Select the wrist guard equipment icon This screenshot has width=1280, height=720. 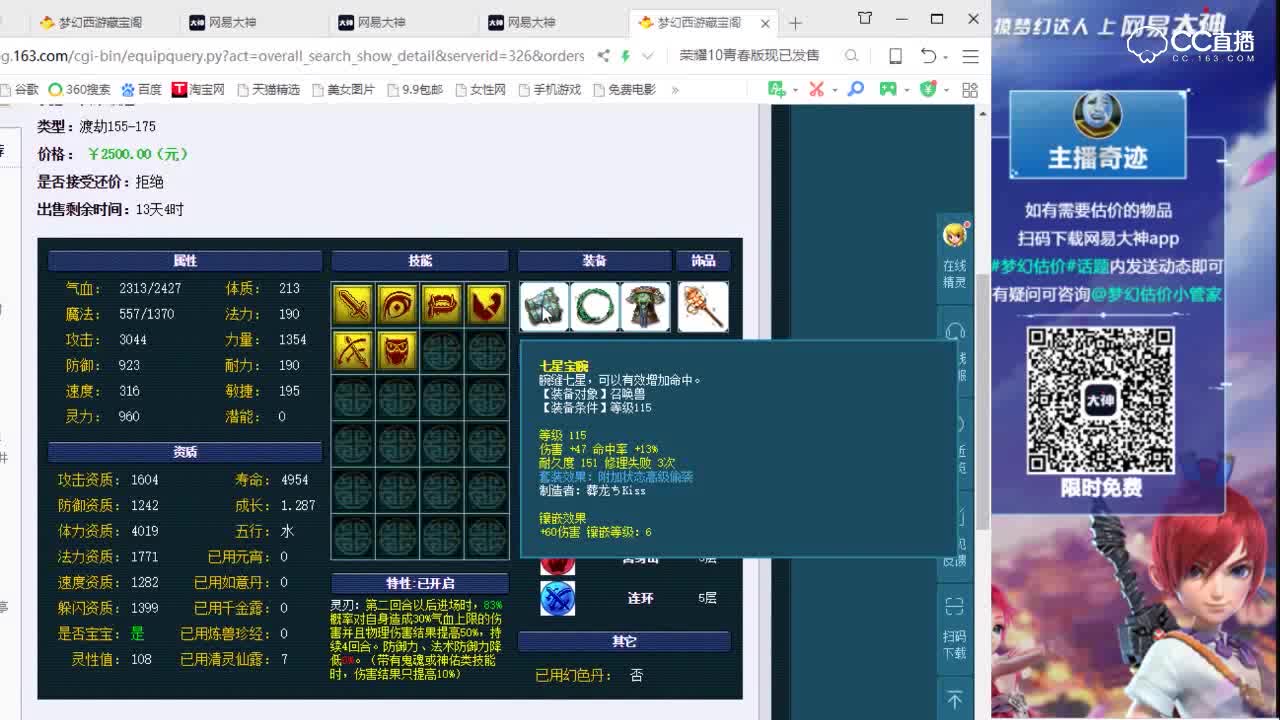(544, 306)
